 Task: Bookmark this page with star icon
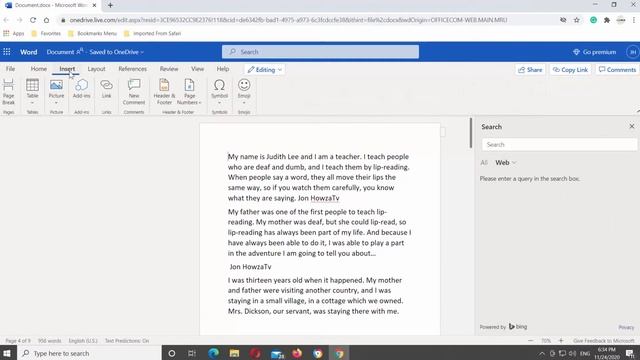tap(576, 20)
